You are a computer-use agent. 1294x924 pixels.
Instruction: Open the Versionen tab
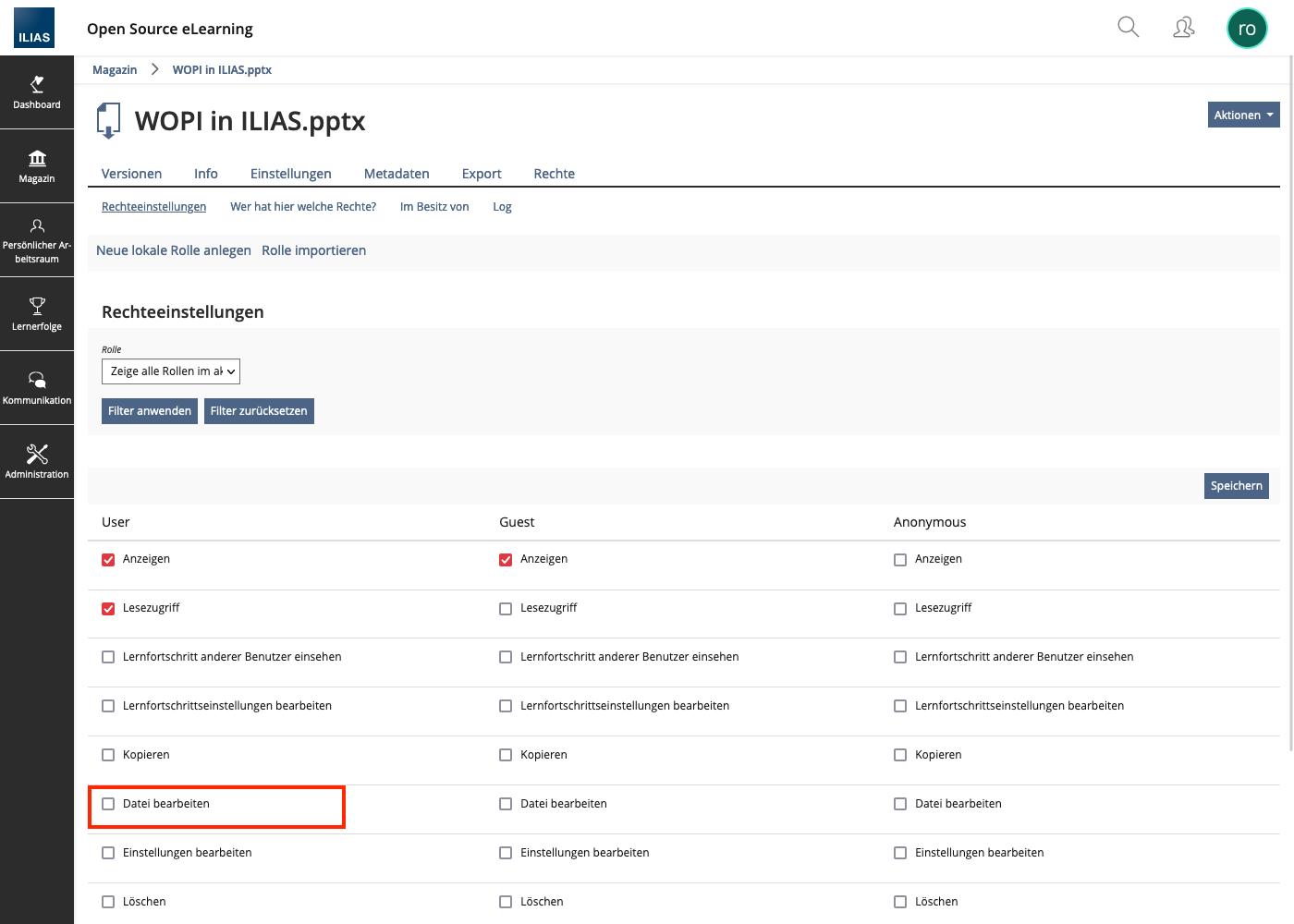point(131,174)
